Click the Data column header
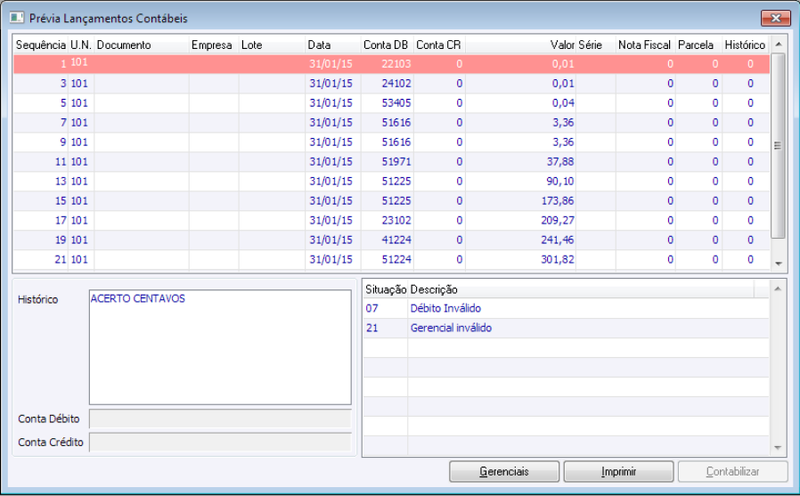 [333, 45]
